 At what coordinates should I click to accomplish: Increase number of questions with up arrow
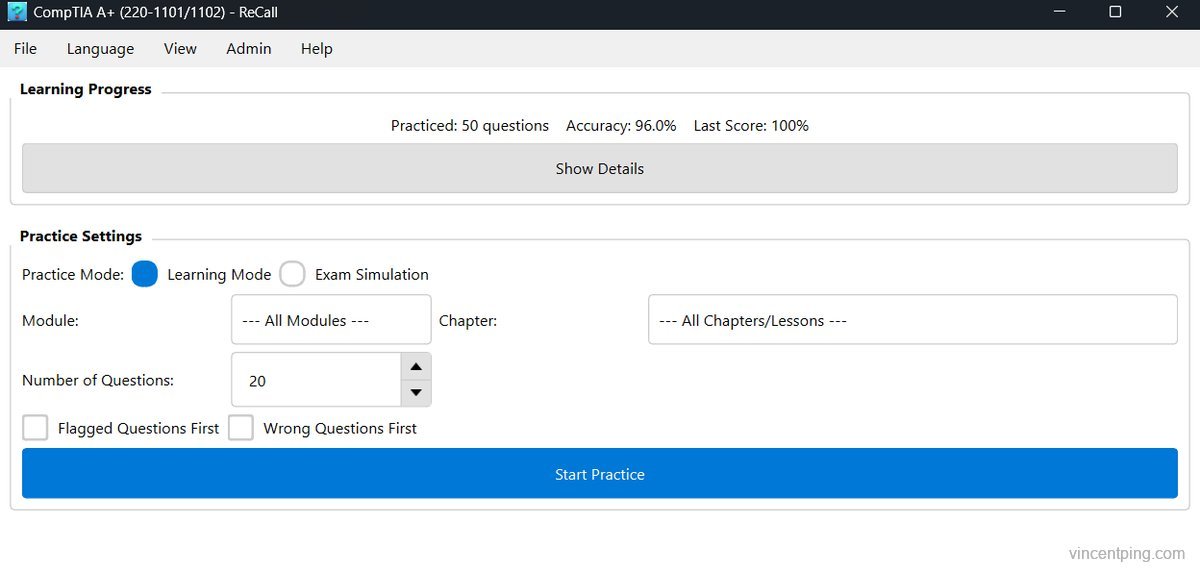pyautogui.click(x=416, y=367)
